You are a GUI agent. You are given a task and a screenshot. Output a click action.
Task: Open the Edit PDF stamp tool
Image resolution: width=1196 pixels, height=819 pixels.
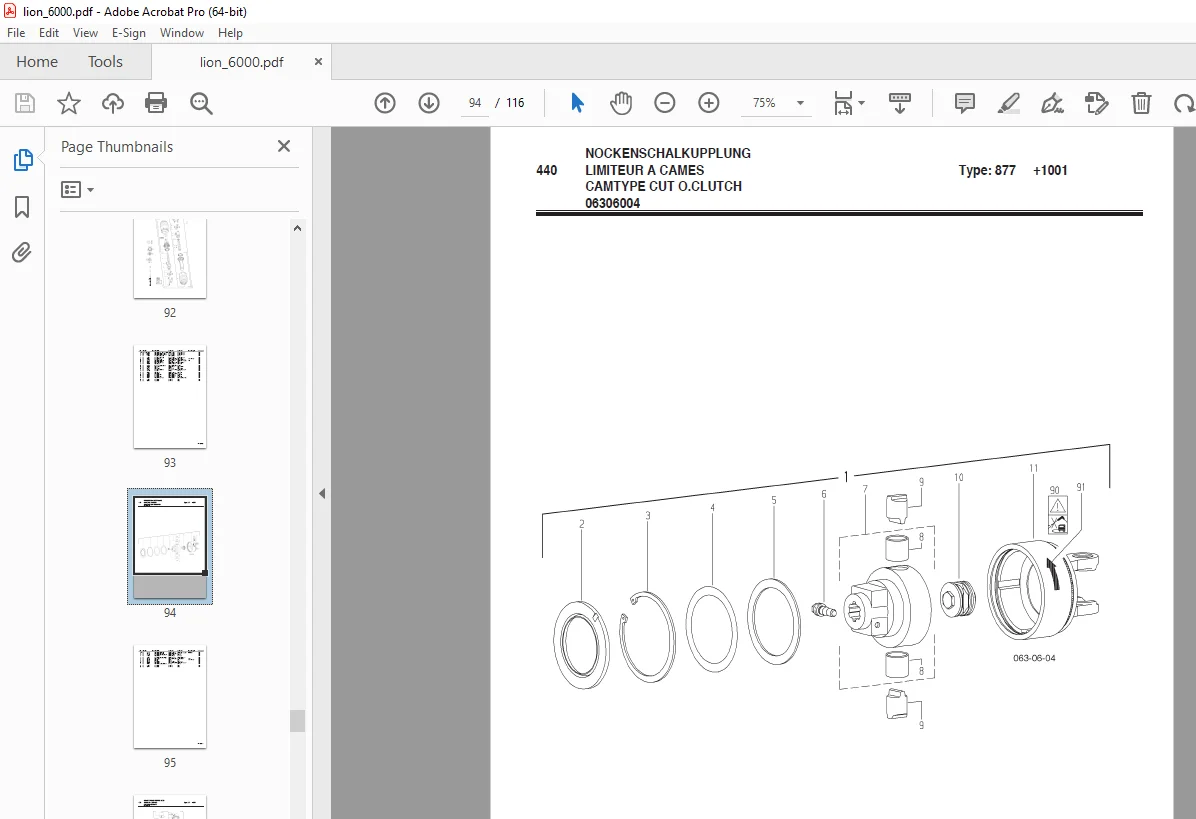coord(1096,103)
